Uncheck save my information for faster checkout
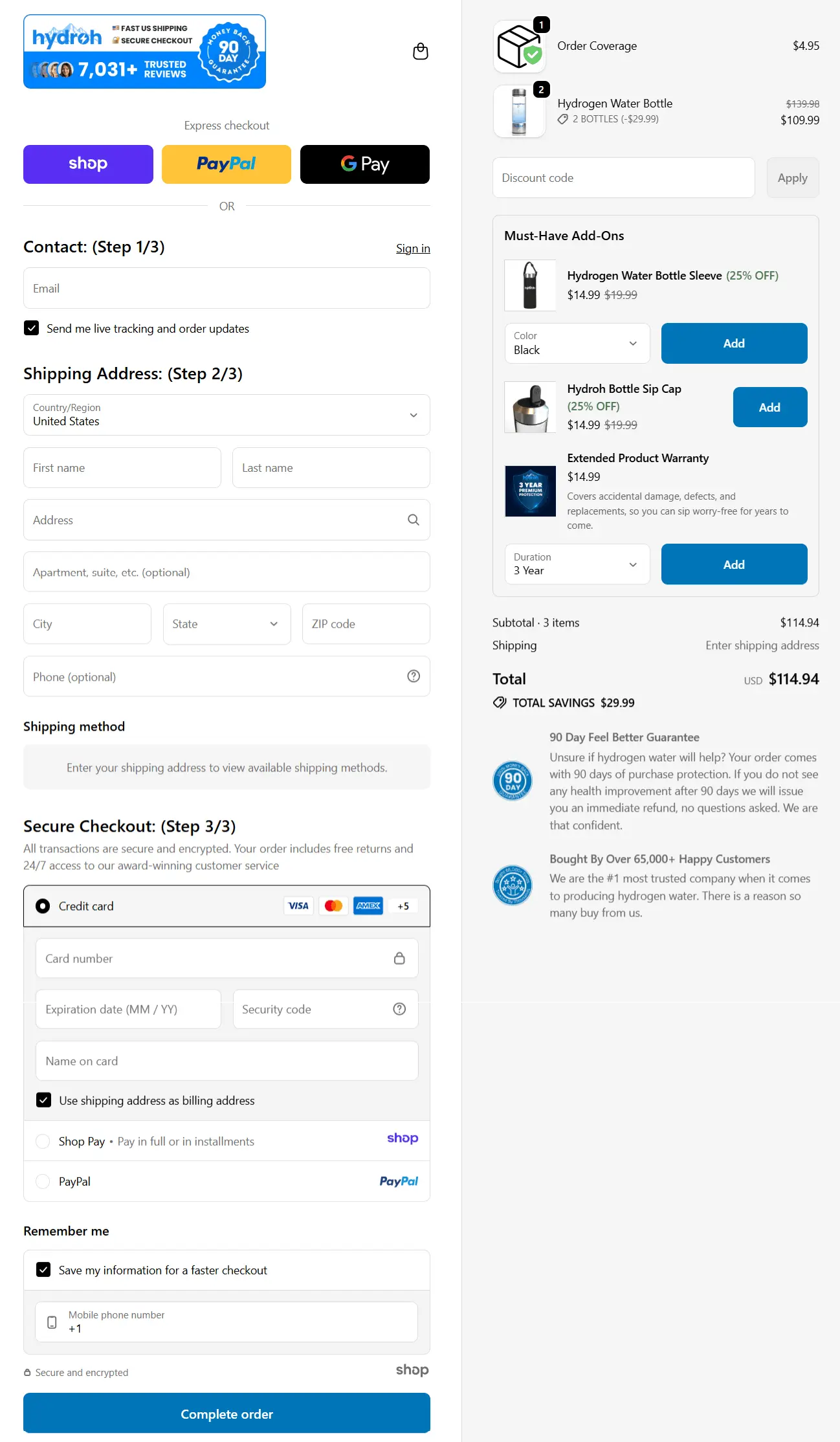Viewport: 840px width, 1442px height. pyautogui.click(x=43, y=1269)
